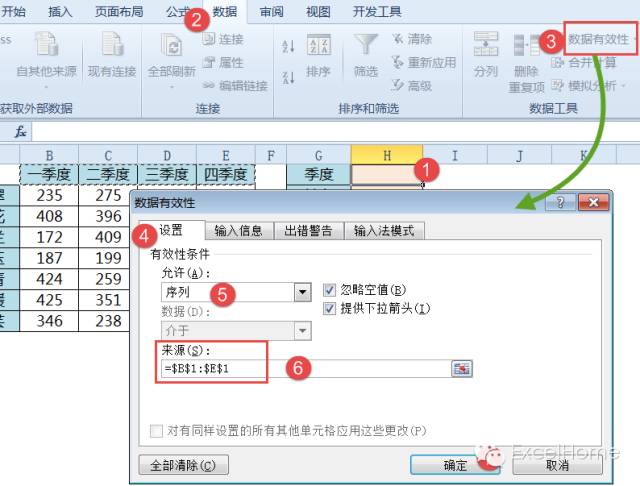Click the range selector icon beside source field

(461, 369)
